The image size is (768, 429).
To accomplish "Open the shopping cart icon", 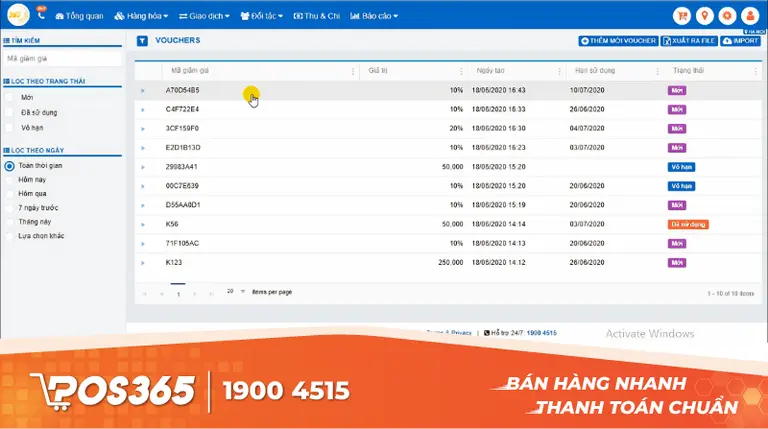I will pos(681,16).
